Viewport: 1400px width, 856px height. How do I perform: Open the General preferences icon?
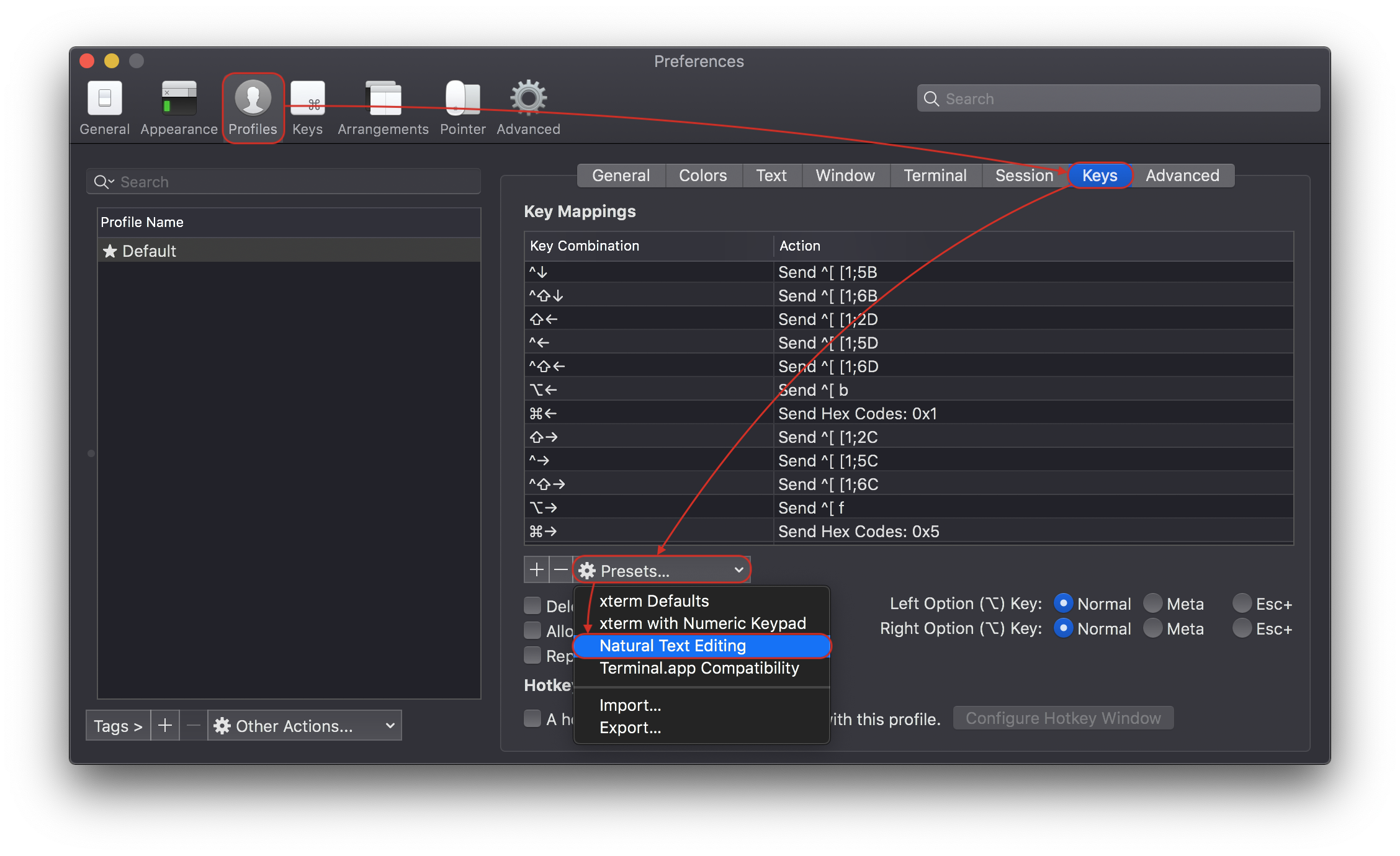(104, 99)
